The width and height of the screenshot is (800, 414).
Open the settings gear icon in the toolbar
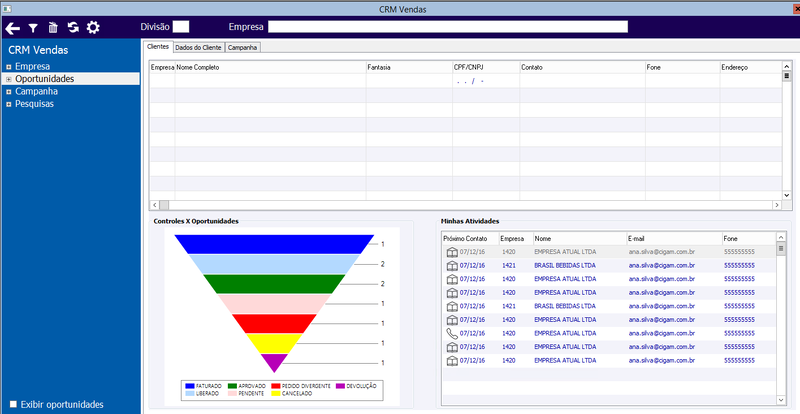click(93, 28)
